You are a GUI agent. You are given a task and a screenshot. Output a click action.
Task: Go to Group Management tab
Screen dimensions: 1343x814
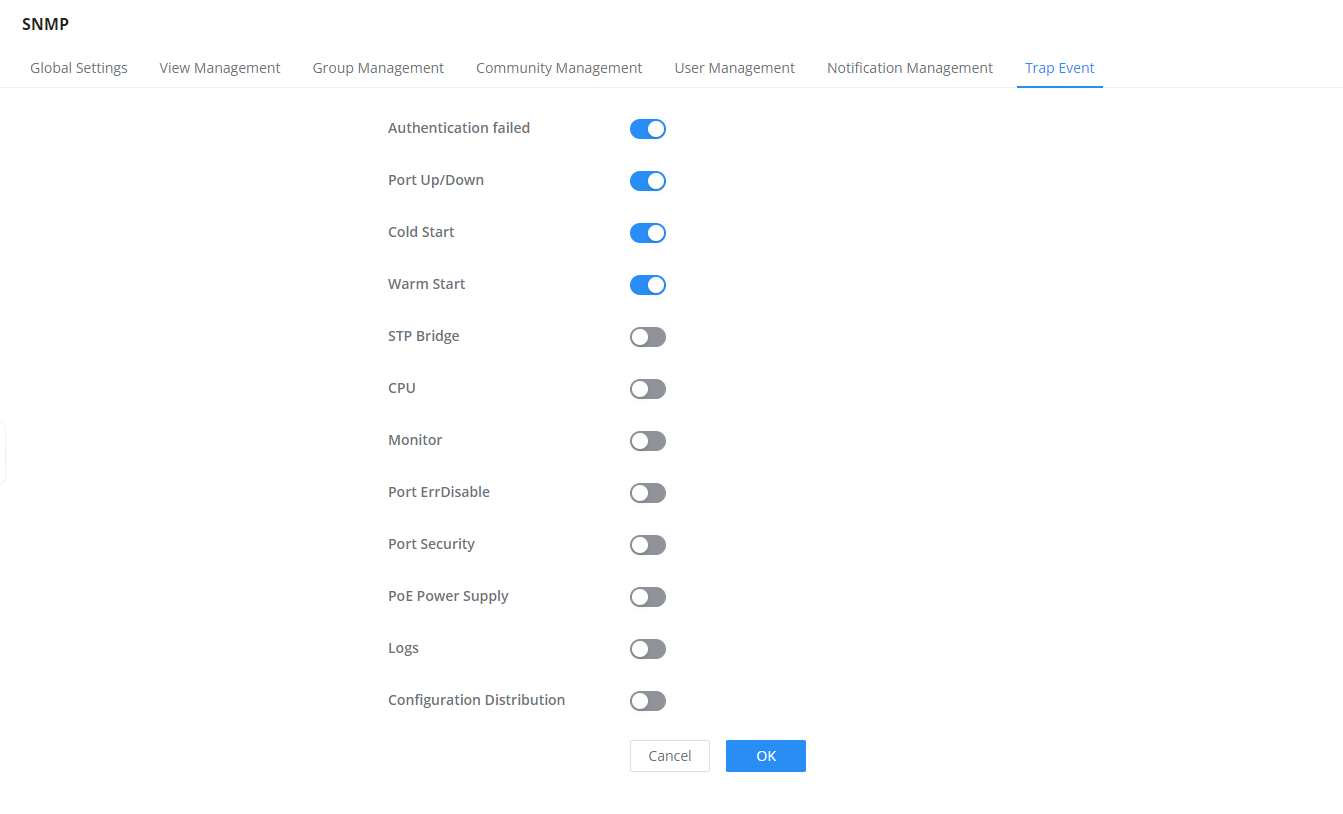tap(378, 68)
